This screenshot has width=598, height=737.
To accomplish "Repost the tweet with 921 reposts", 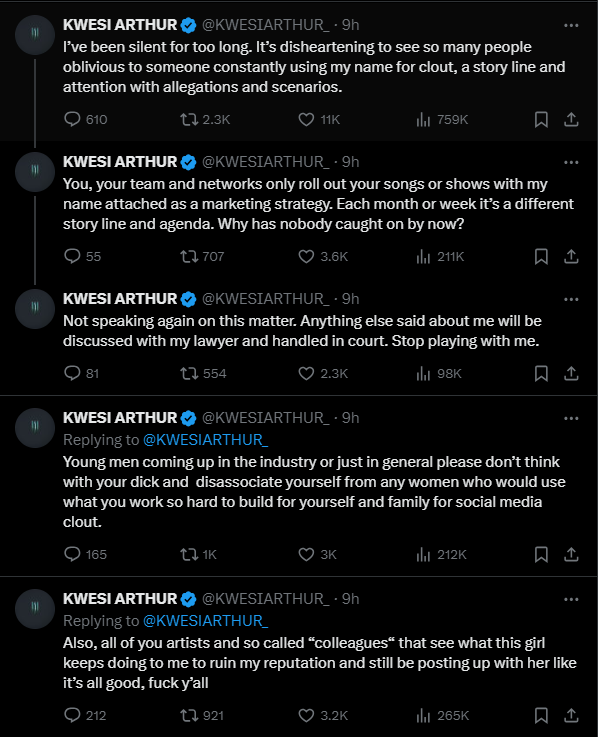I will 202,715.
